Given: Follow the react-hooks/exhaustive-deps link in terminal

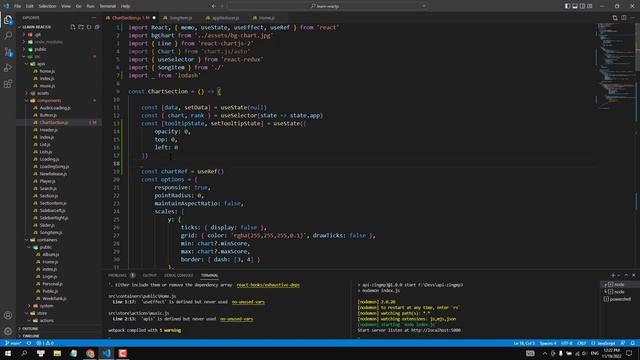Looking at the screenshot, I should 268,285.
